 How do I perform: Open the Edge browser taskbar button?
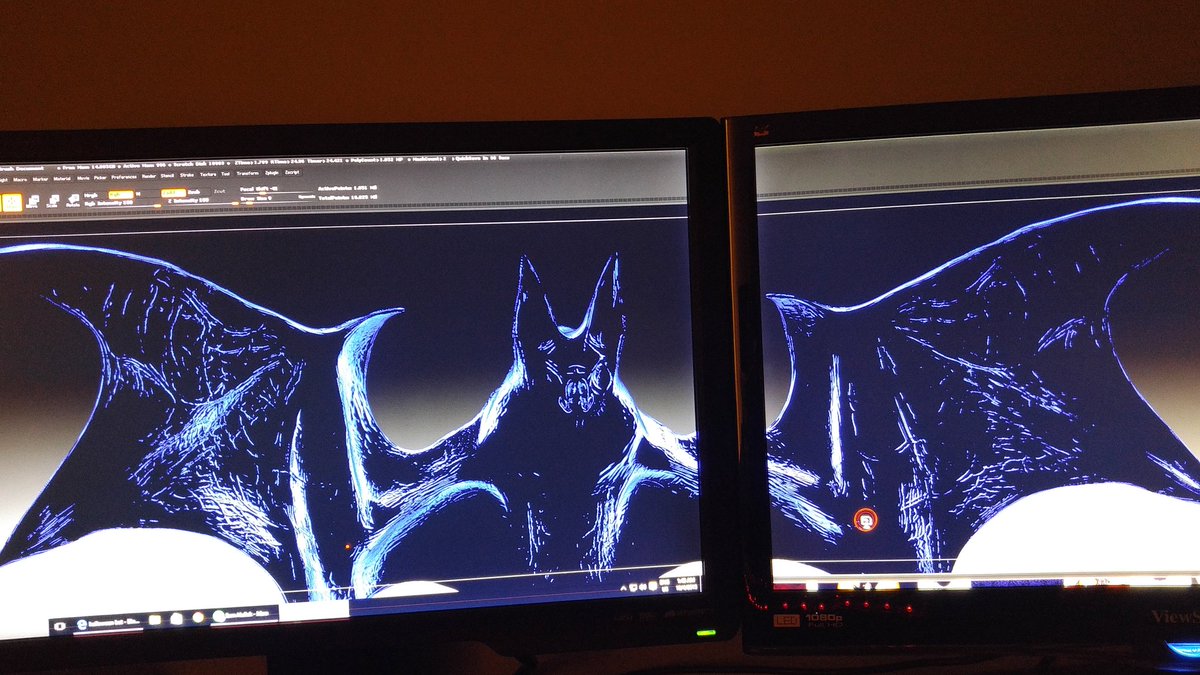tap(108, 624)
